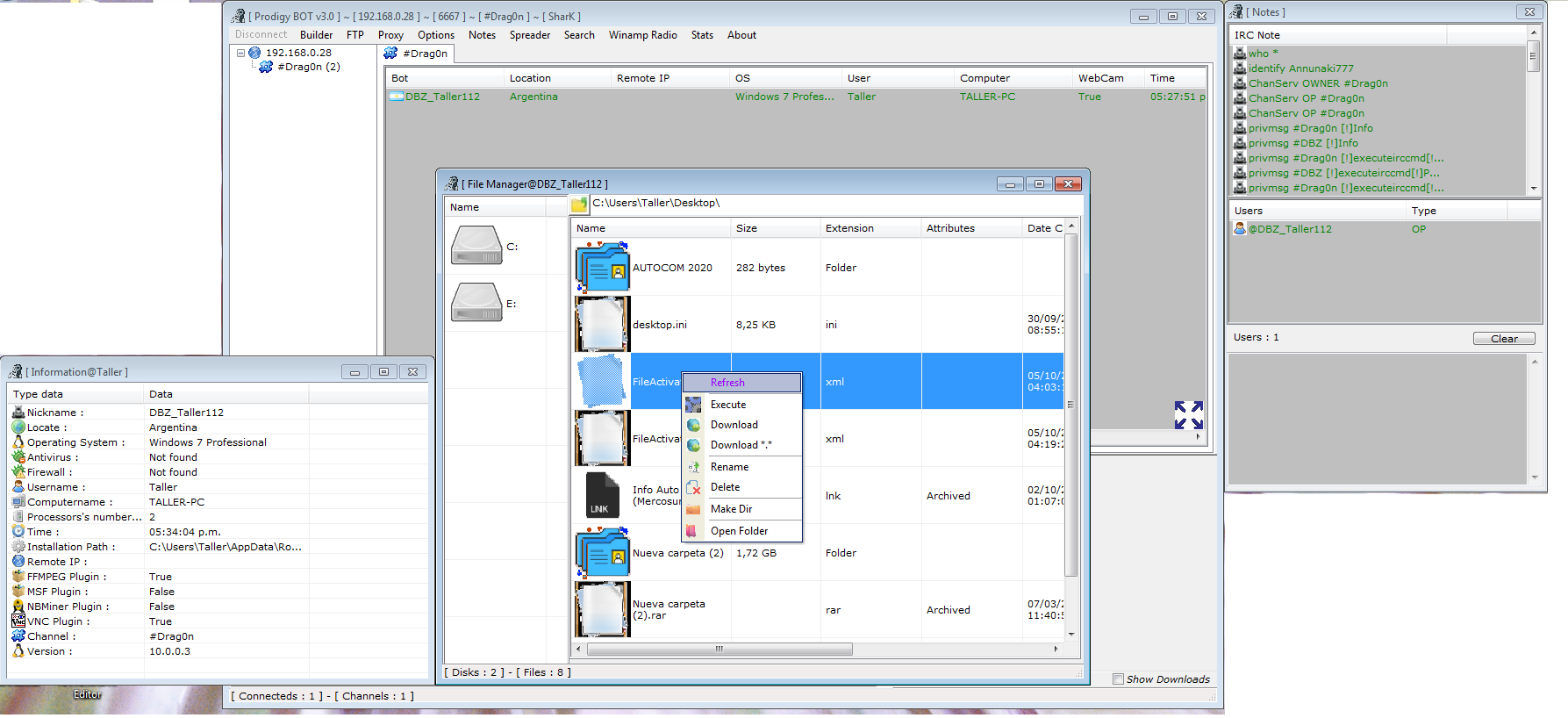Select the E: drive icon

coord(476,303)
